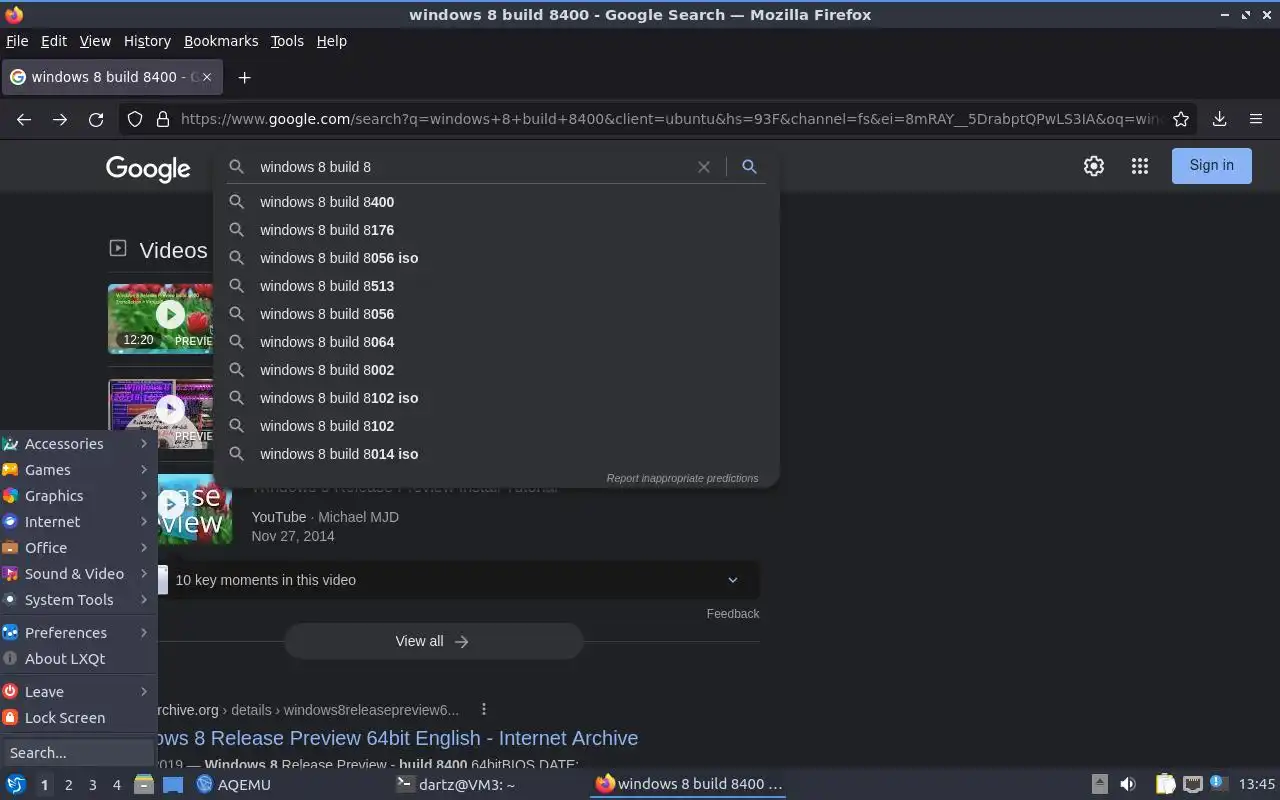Viewport: 1280px width, 800px height.
Task: Click the network tray icon
Action: point(1192,784)
